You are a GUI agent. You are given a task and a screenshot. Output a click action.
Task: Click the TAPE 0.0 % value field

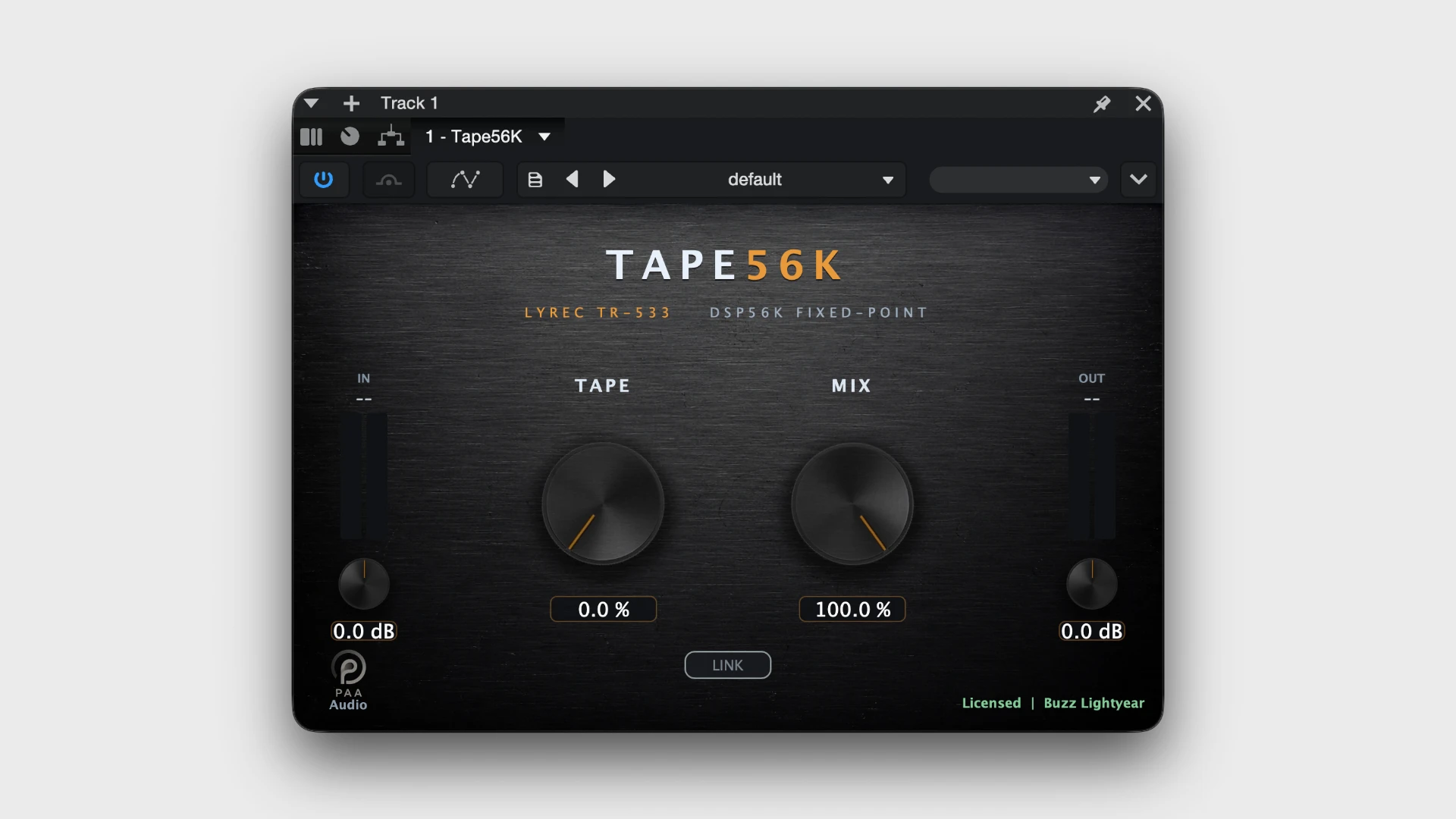tap(604, 610)
